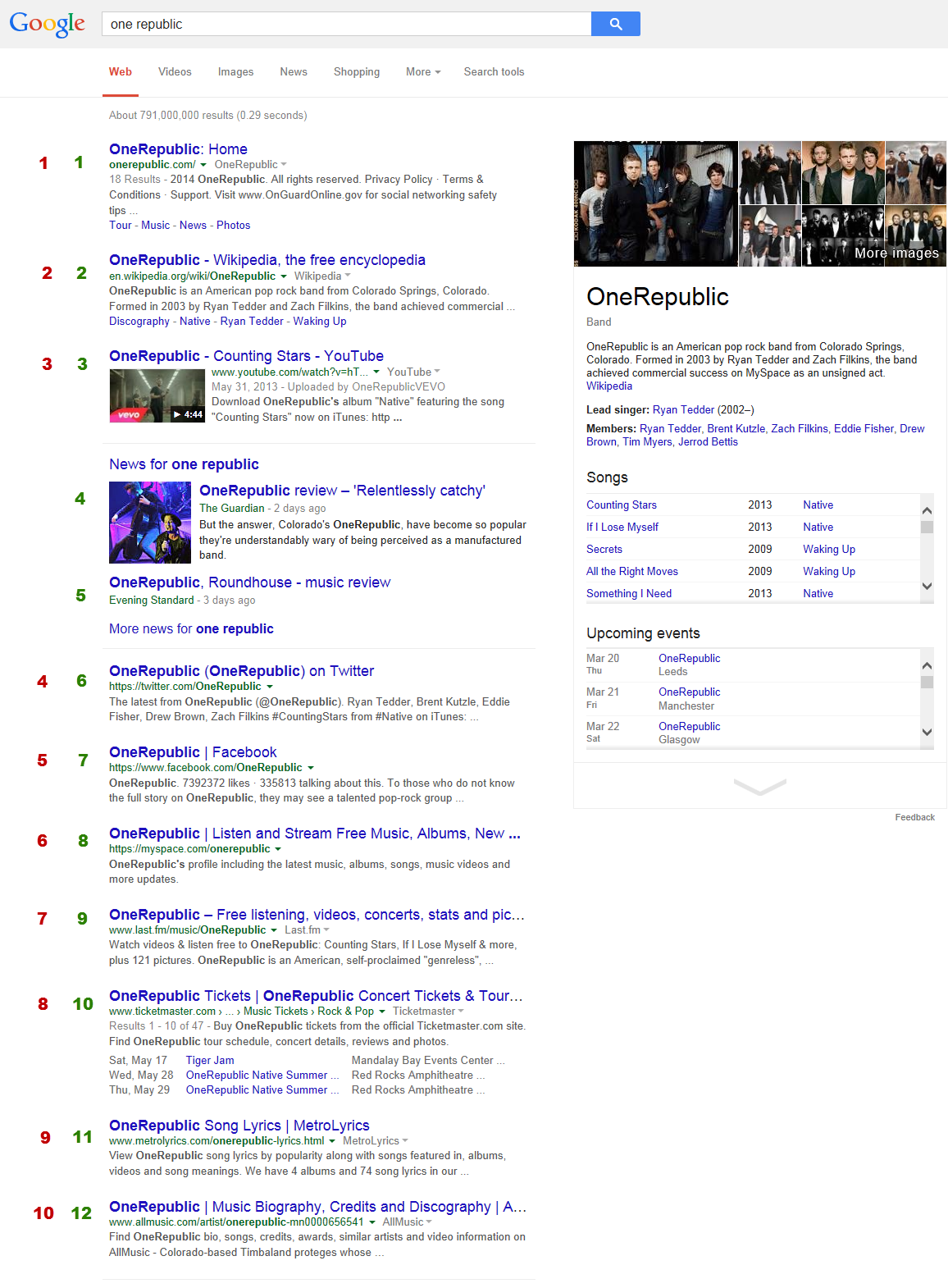Open Search tools
The image size is (948, 1288).
tap(494, 72)
